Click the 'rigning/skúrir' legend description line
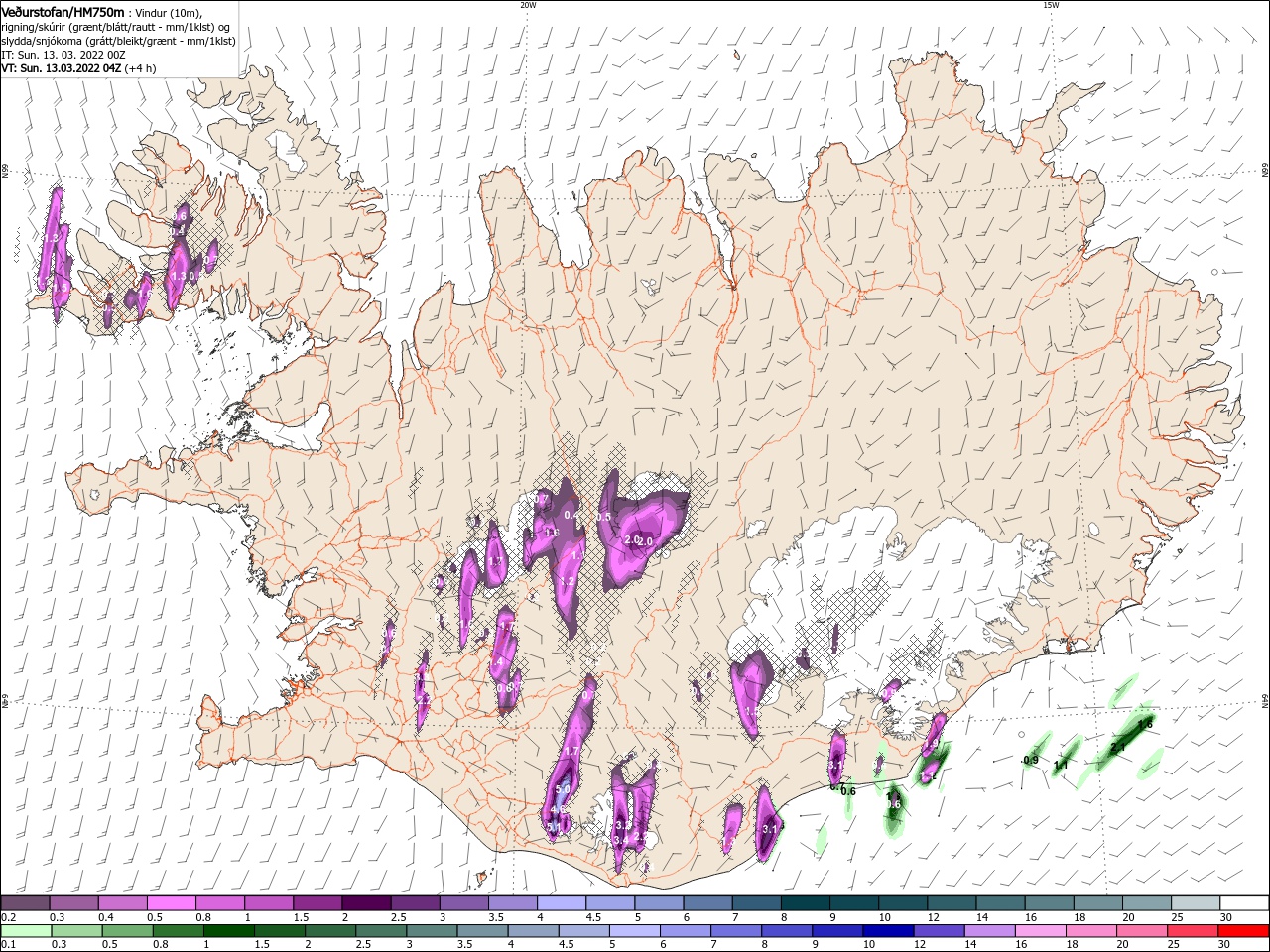The height and width of the screenshot is (952, 1270). (116, 27)
